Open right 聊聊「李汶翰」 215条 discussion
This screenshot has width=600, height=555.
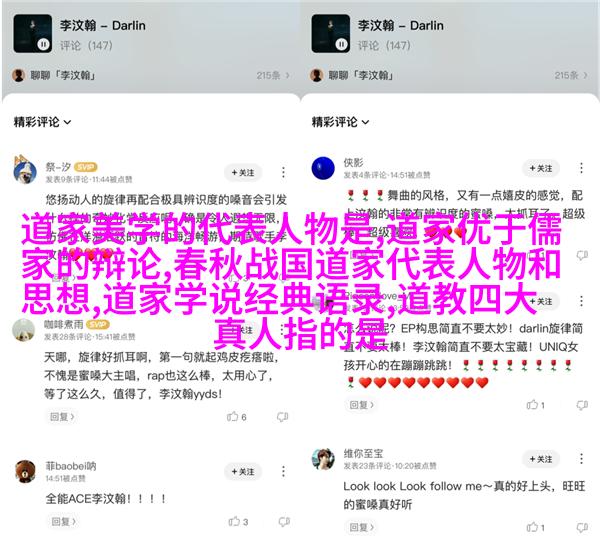click(448, 75)
